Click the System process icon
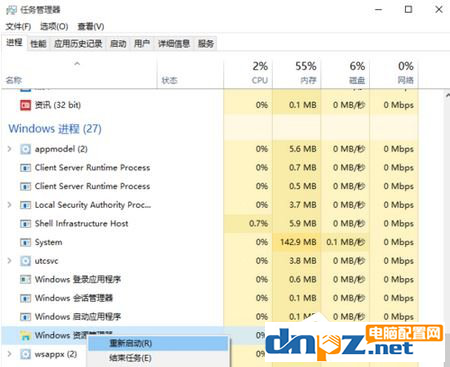Viewport: 450px width, 367px height. click(x=25, y=242)
